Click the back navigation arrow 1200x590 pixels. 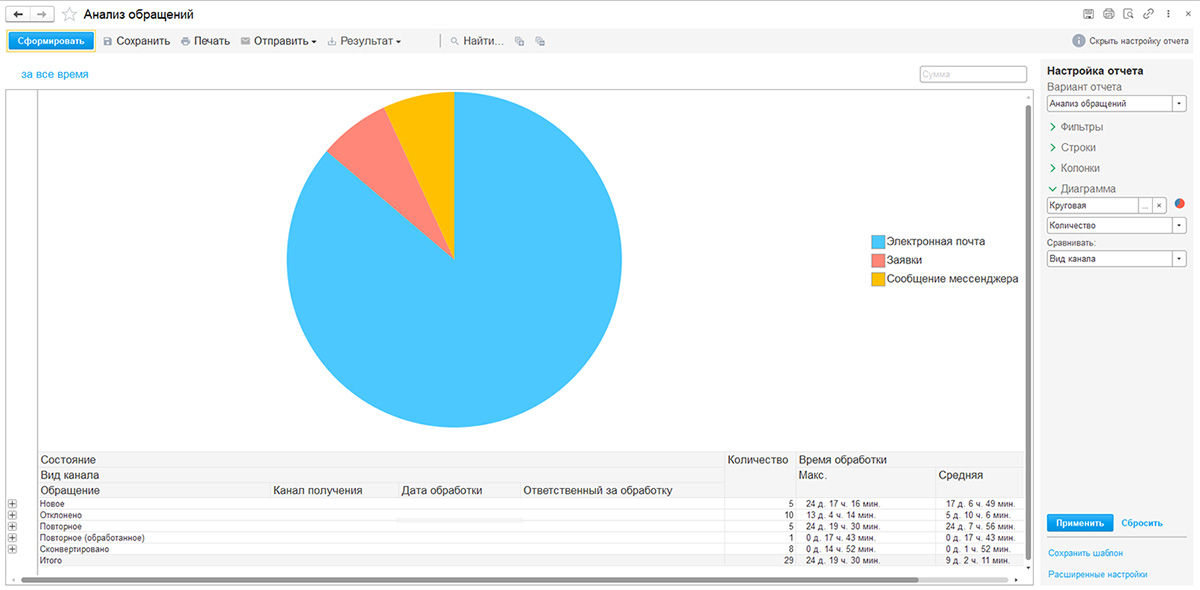coord(18,15)
